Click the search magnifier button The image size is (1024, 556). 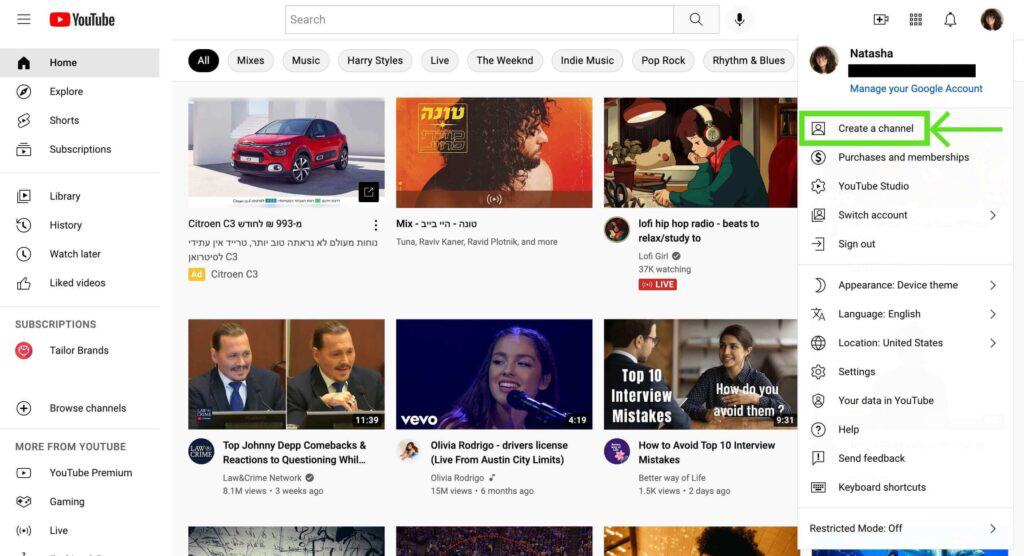(696, 20)
